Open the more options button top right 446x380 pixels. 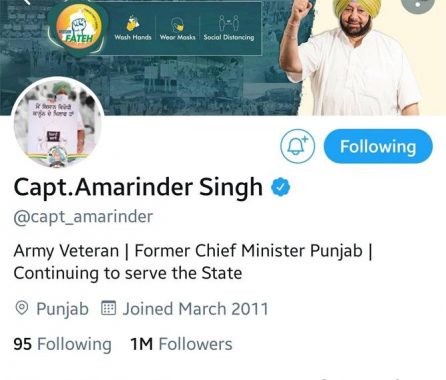tap(418, 3)
